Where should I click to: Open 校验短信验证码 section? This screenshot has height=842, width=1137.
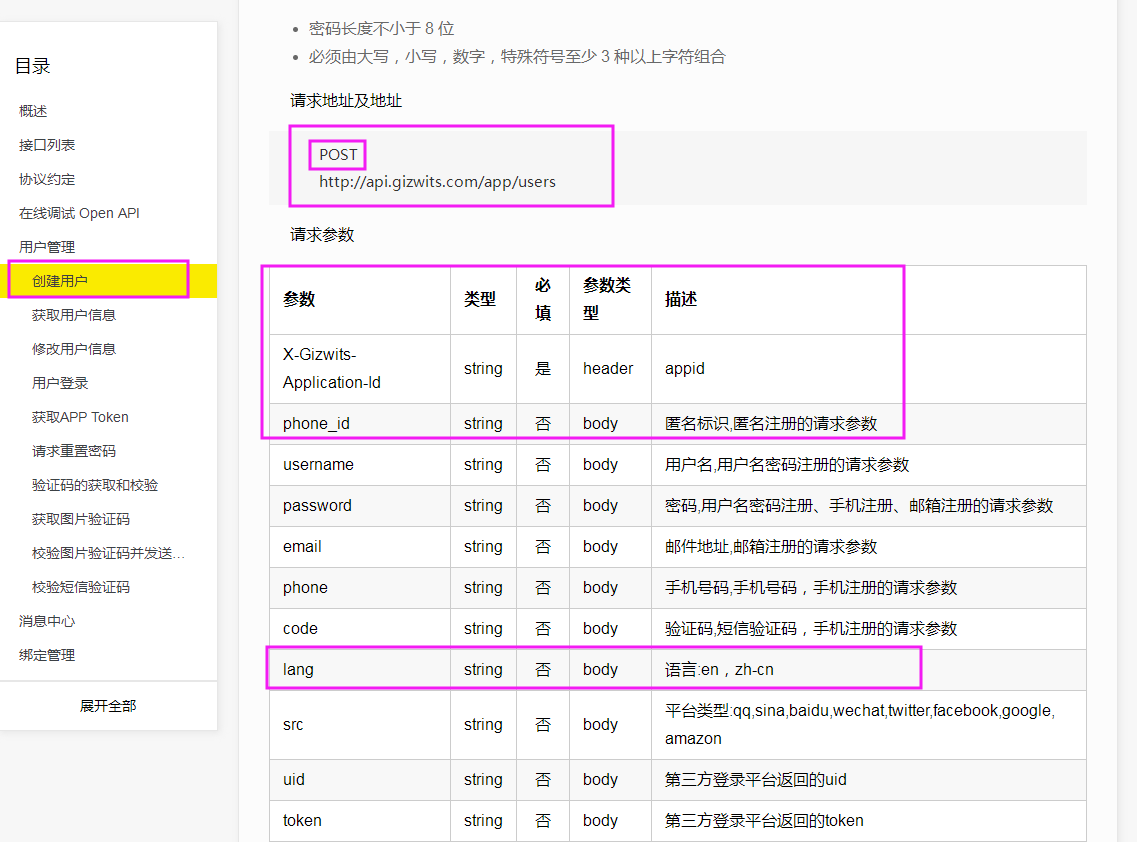coord(81,587)
